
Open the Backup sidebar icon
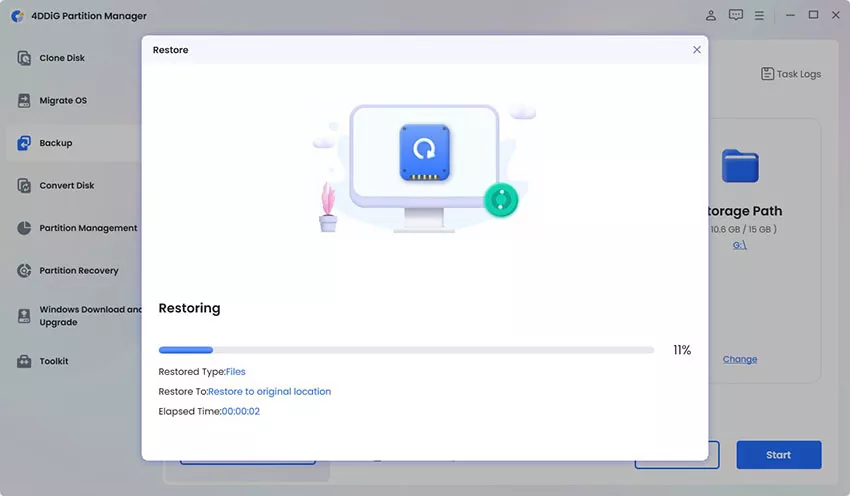(24, 143)
